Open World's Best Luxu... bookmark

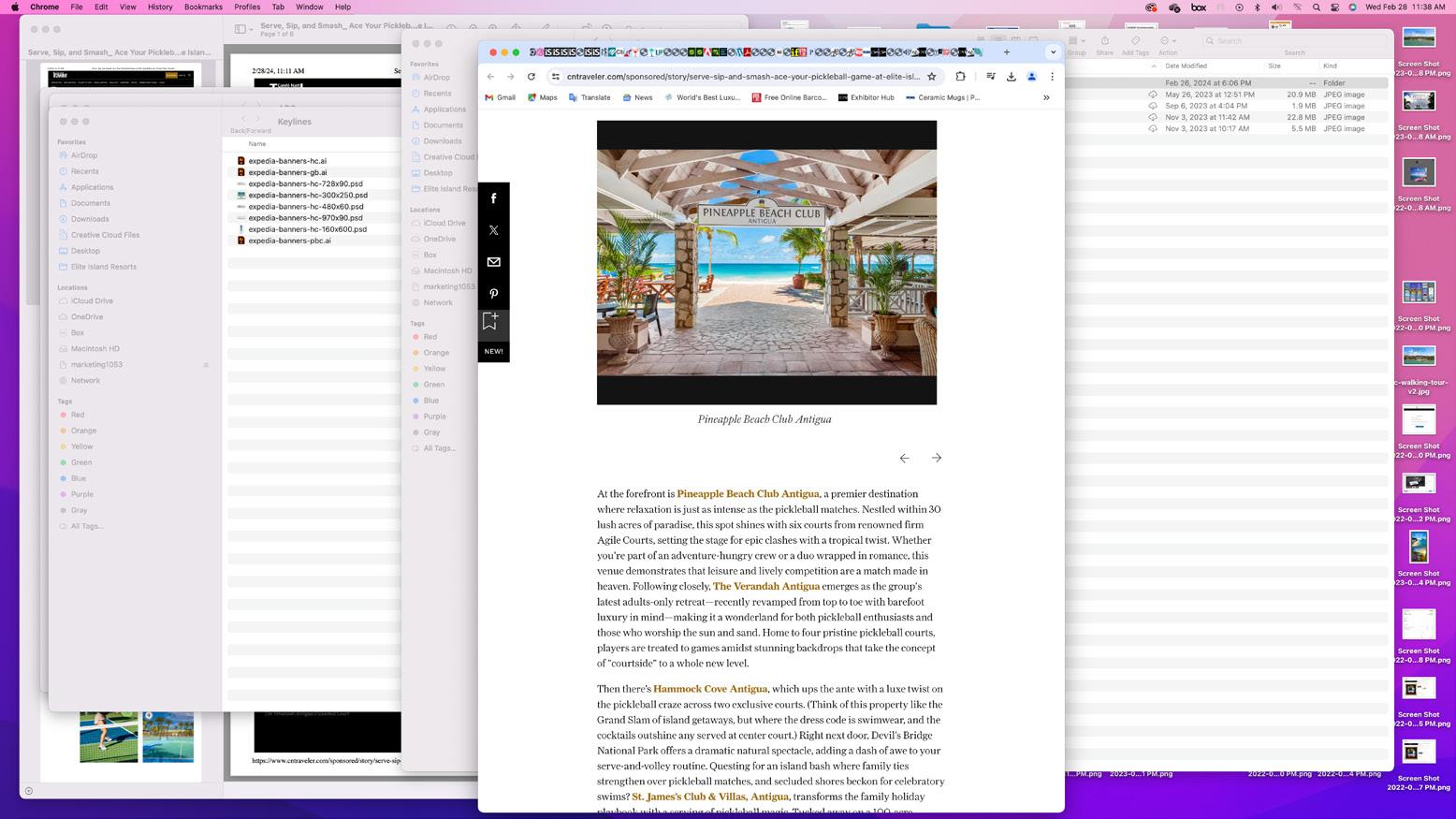(702, 97)
